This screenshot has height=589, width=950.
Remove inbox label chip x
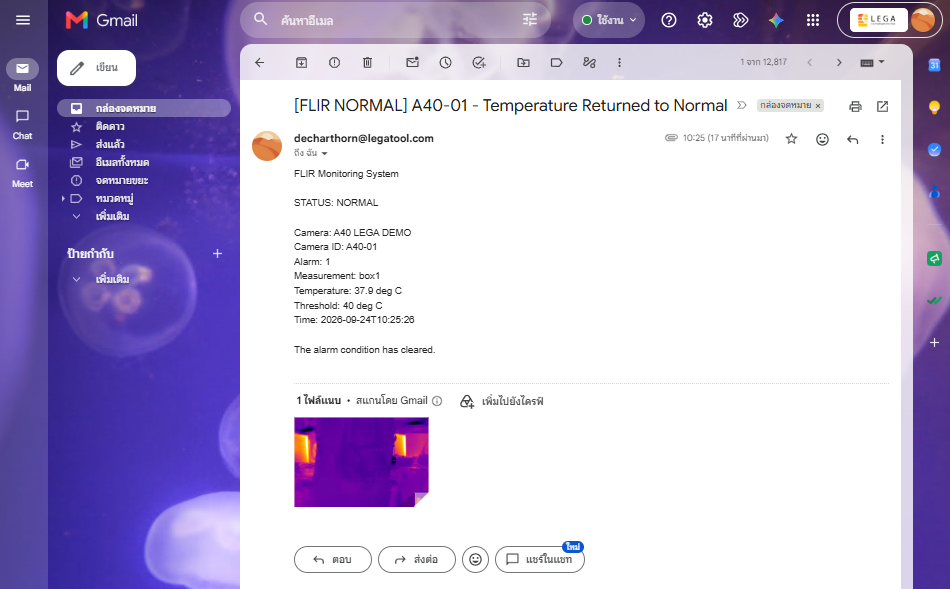[818, 106]
